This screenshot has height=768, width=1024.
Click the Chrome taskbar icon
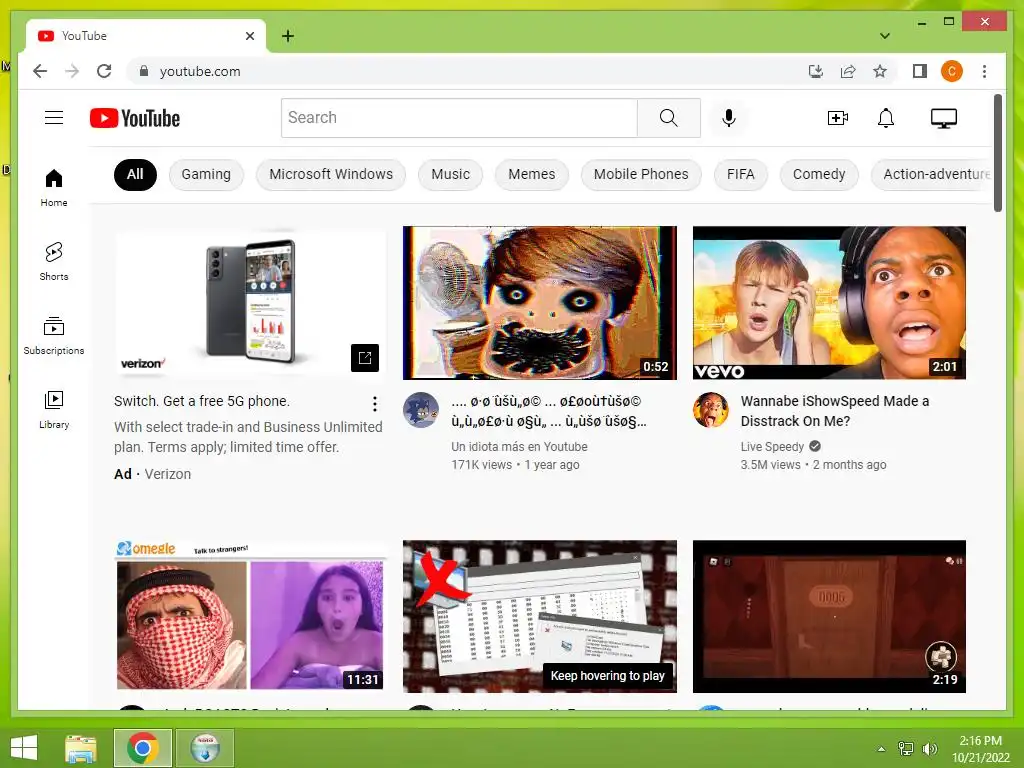point(143,748)
